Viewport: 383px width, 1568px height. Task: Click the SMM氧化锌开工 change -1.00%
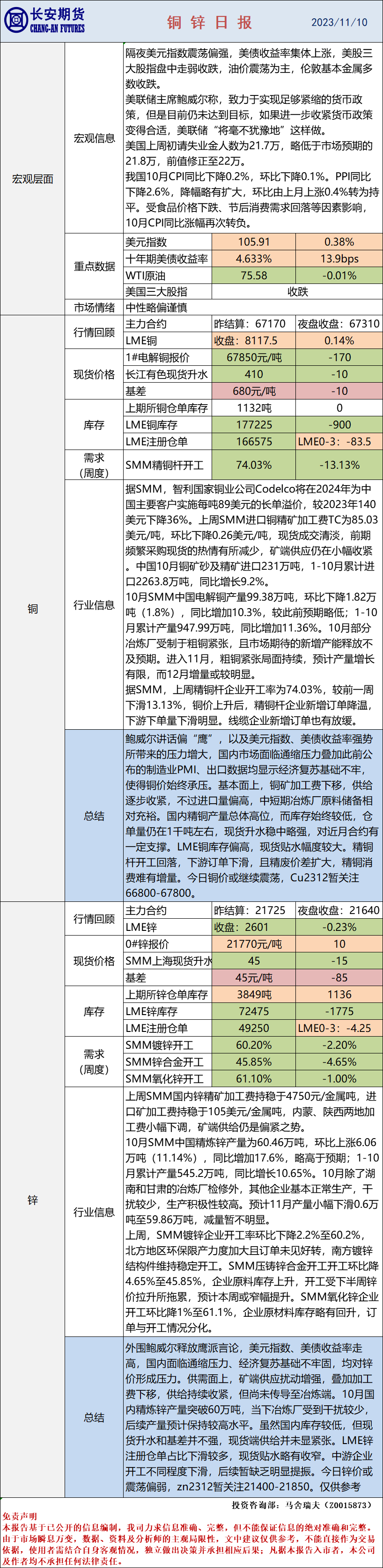tap(339, 1078)
